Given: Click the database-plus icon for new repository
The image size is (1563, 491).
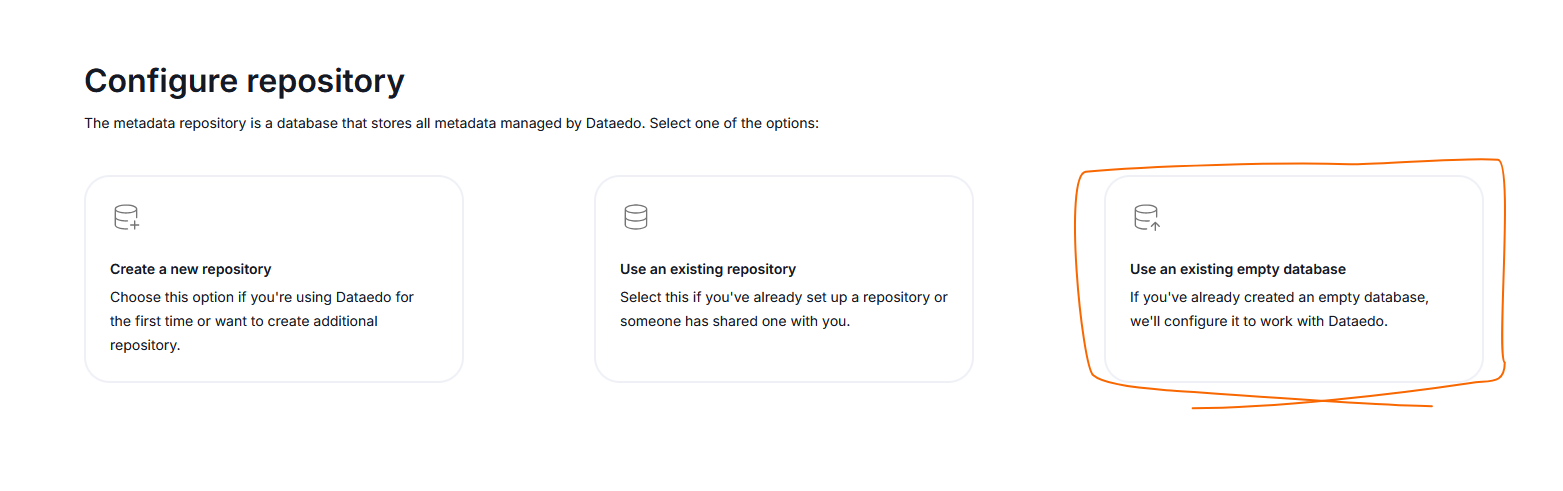Looking at the screenshot, I should (127, 217).
